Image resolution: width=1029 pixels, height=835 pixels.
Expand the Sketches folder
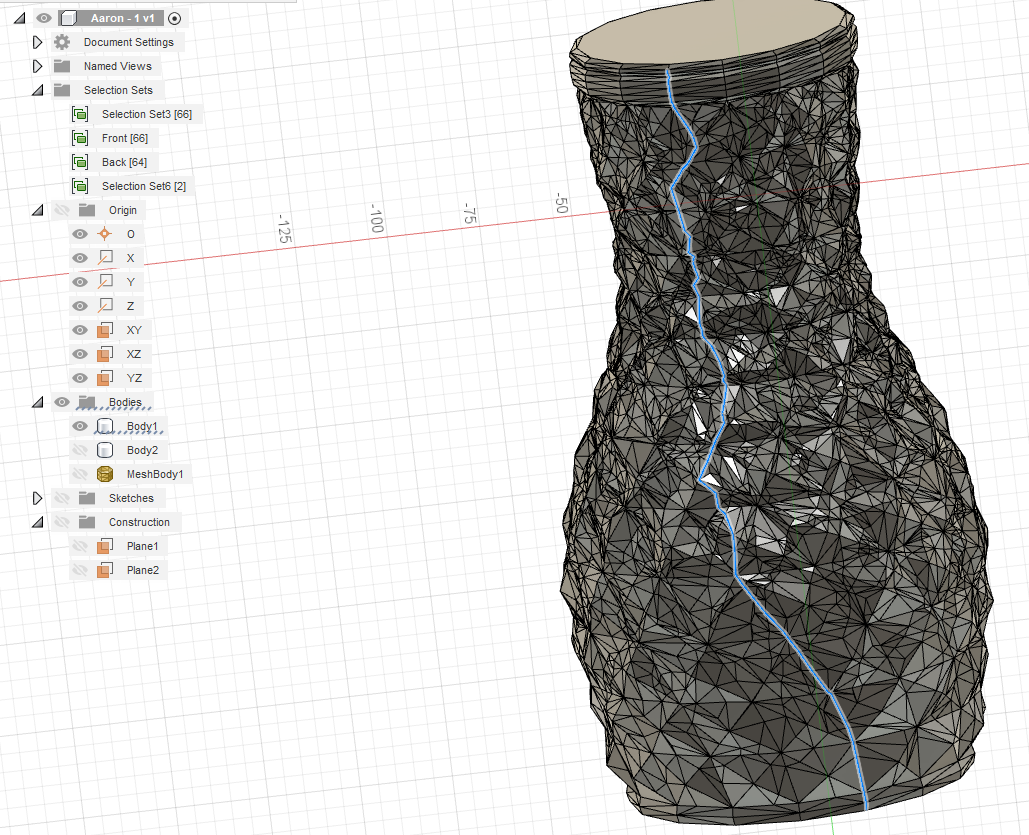click(x=38, y=498)
